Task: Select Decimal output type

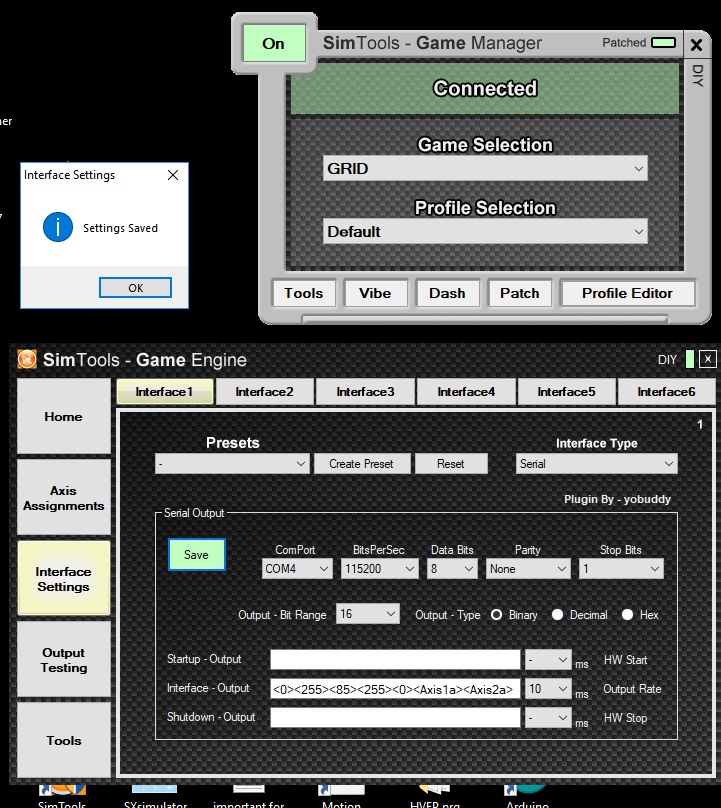Action: (x=557, y=615)
